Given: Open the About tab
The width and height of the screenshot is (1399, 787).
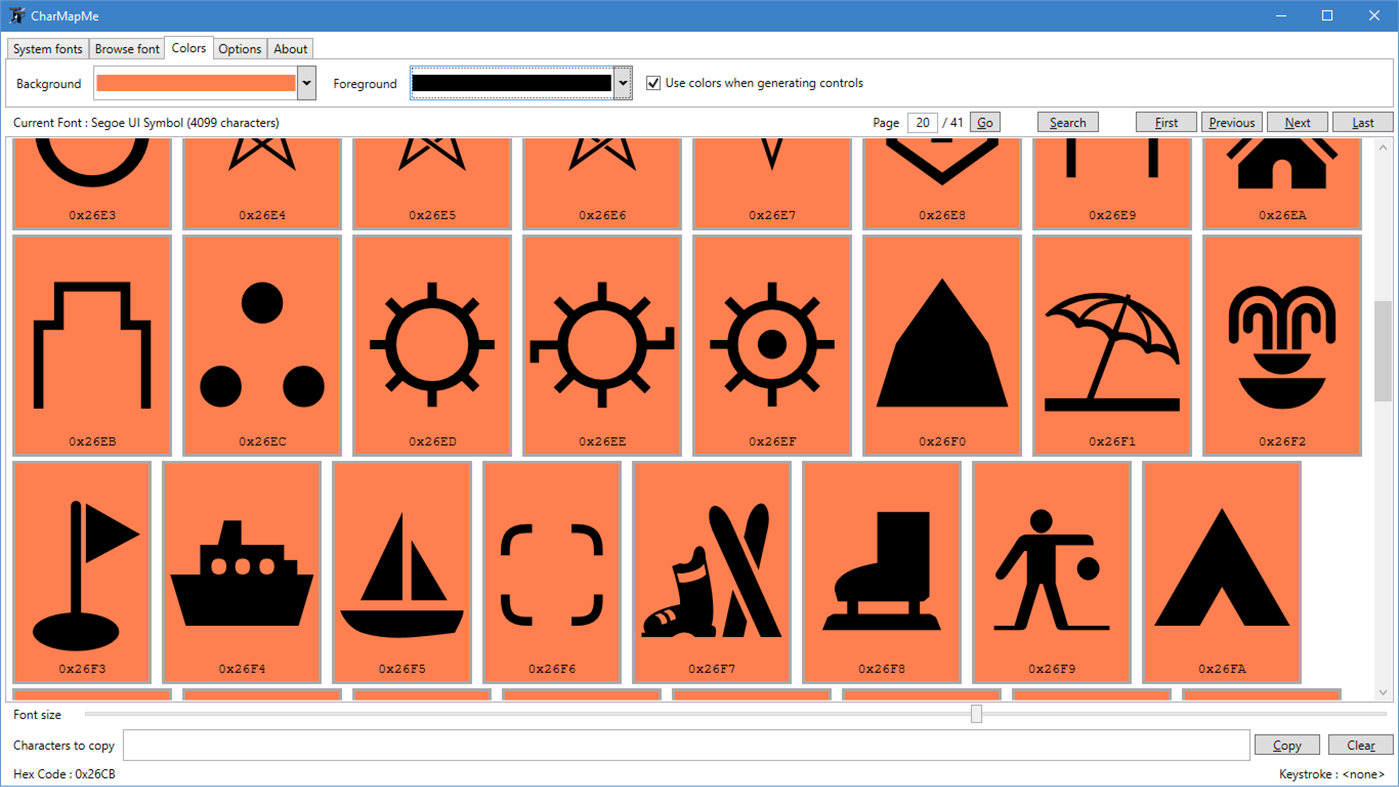Looking at the screenshot, I should pyautogui.click(x=291, y=49).
